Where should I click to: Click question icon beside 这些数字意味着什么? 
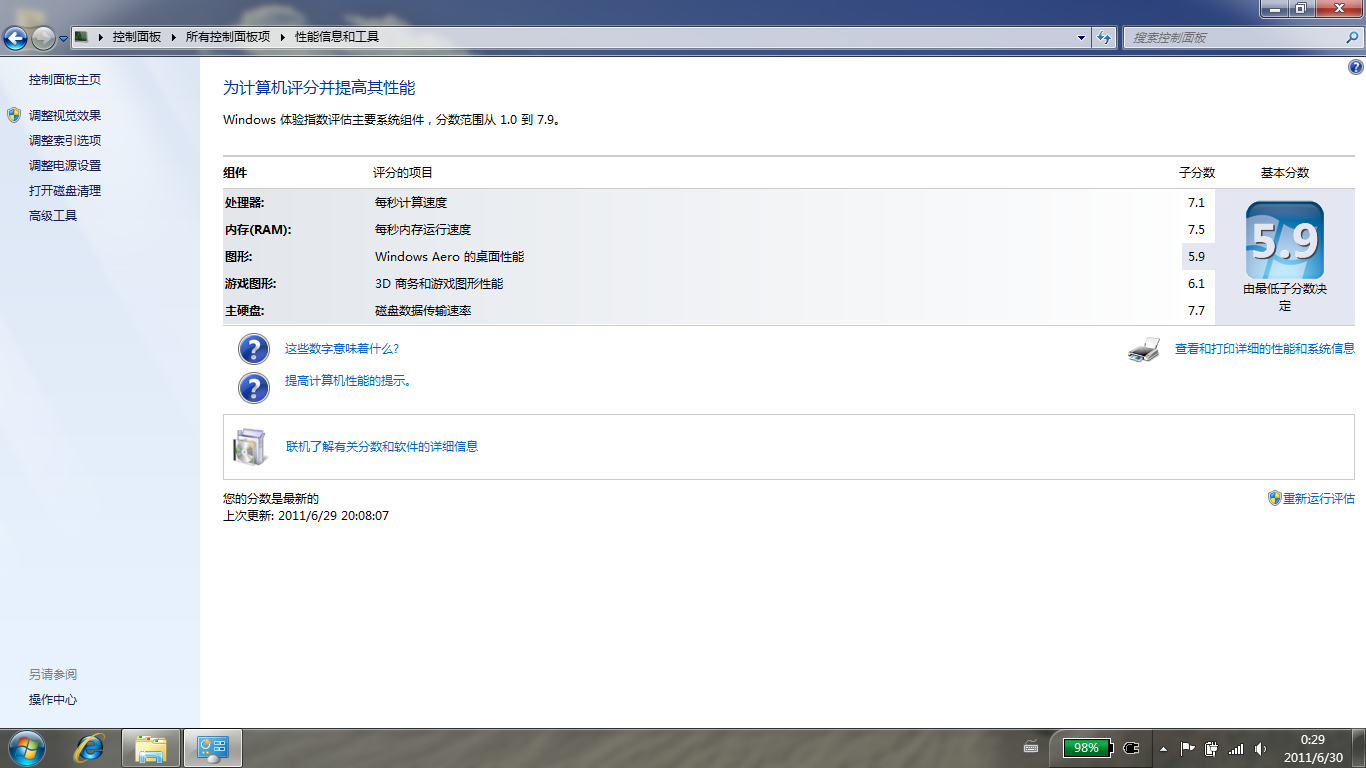click(x=254, y=349)
